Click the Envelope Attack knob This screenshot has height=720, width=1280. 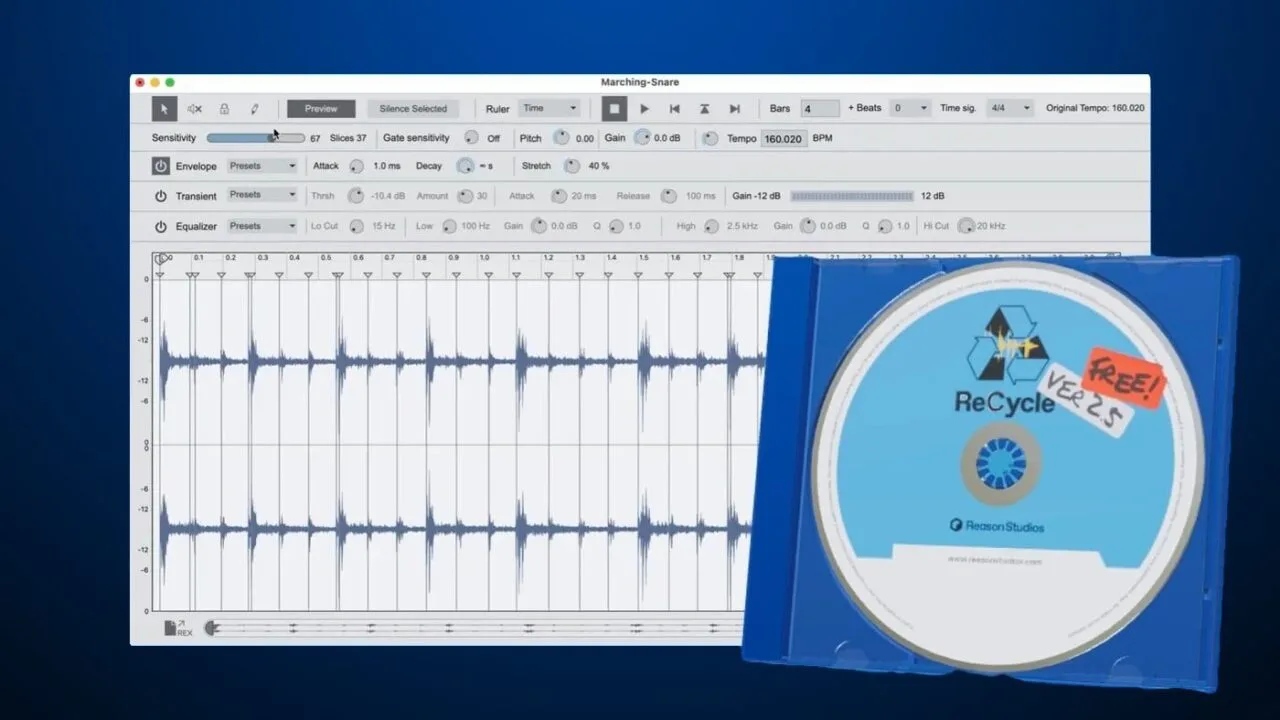pyautogui.click(x=355, y=166)
